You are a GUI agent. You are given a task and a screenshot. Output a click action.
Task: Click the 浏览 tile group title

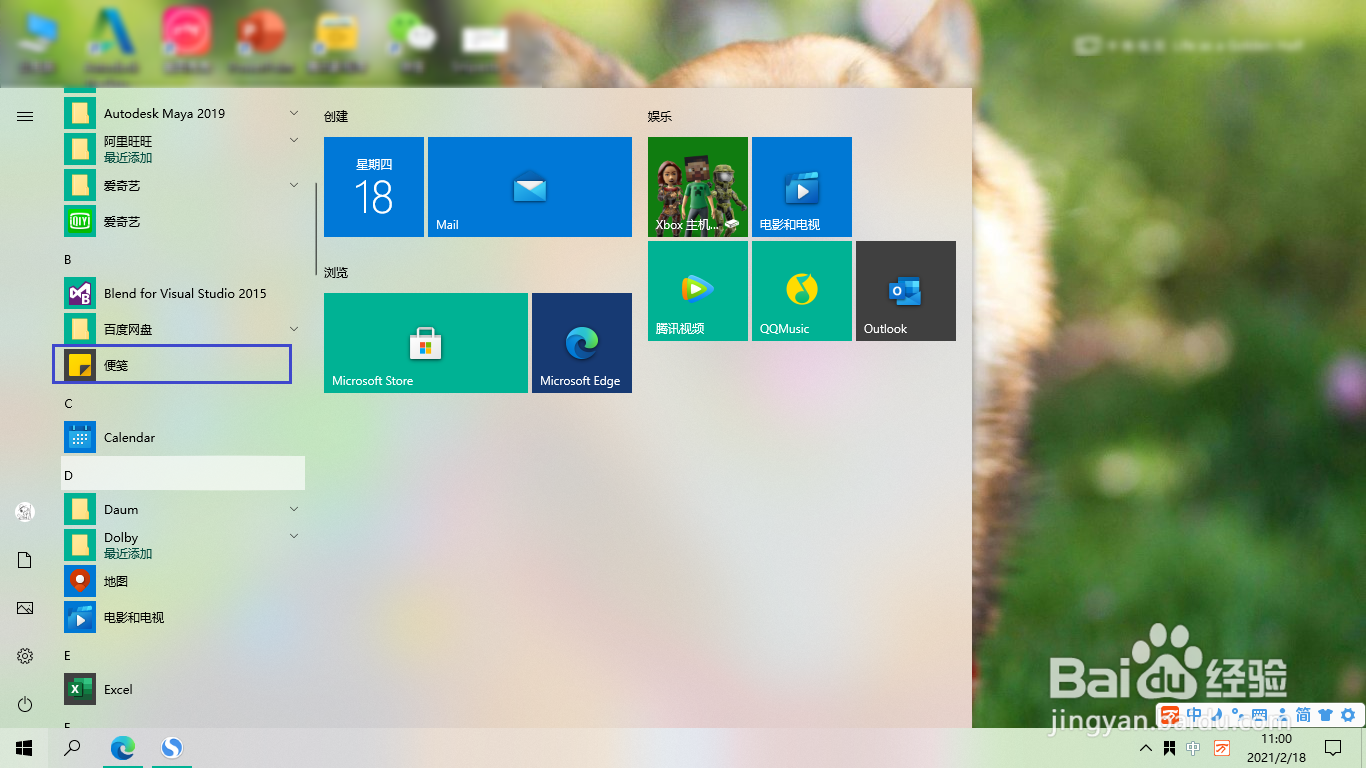[336, 272]
